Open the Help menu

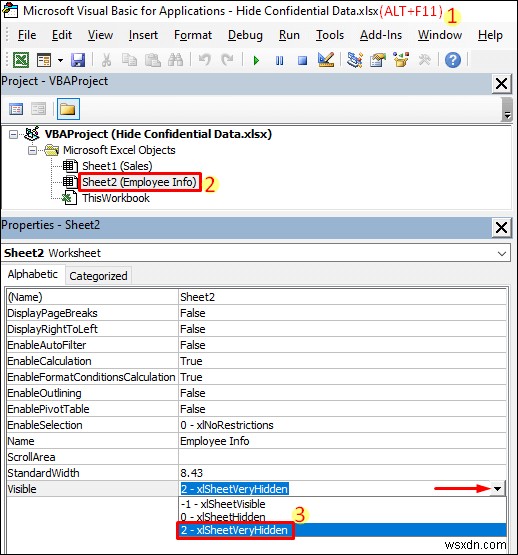point(490,35)
